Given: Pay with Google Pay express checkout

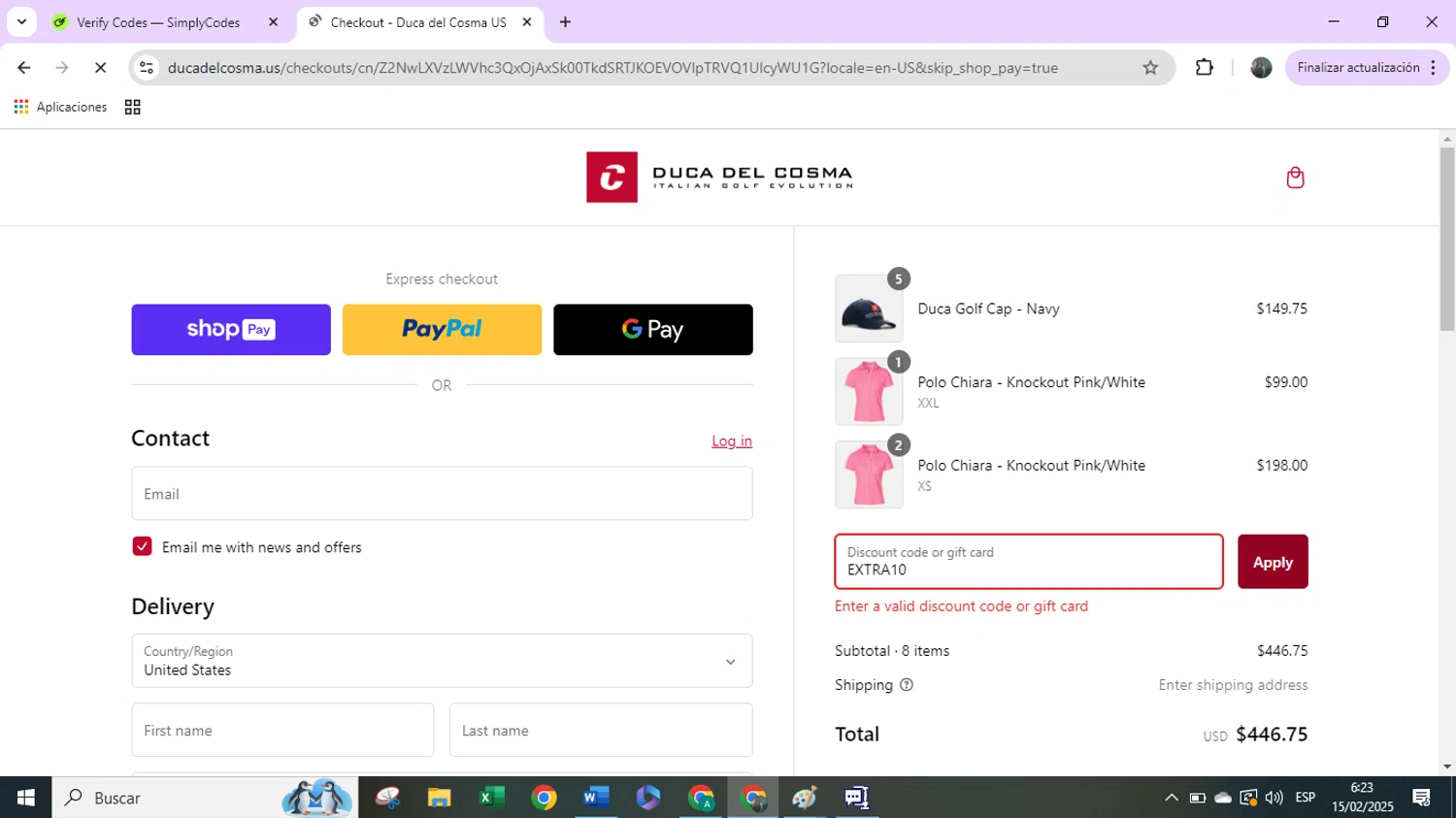Looking at the screenshot, I should click(x=653, y=330).
